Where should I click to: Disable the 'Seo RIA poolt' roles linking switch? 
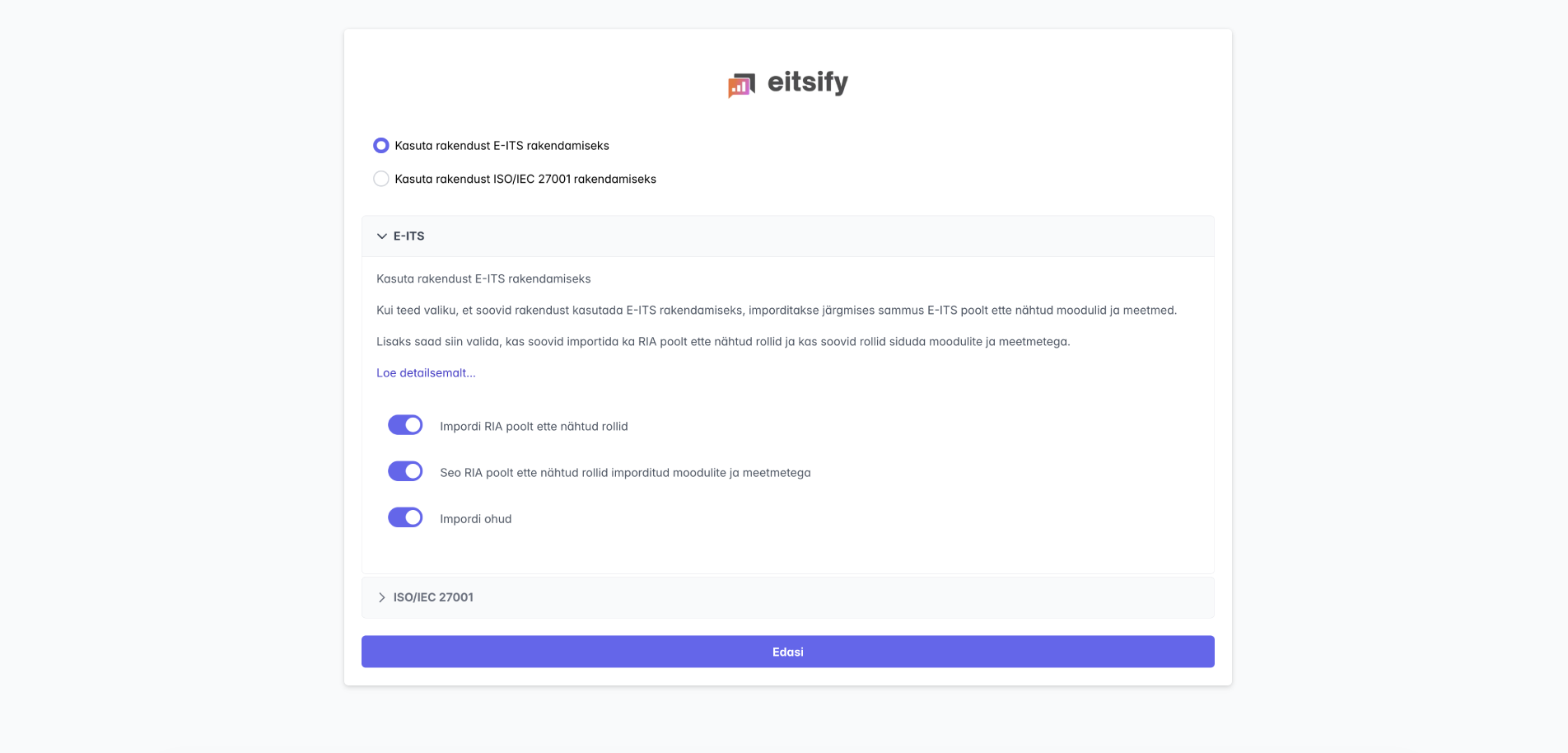[405, 471]
